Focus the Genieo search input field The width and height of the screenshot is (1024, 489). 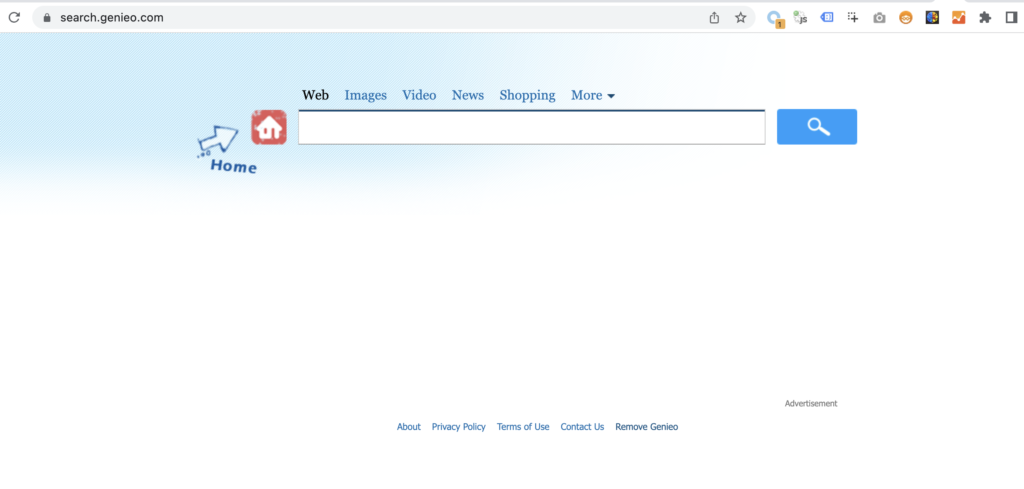[531, 128]
